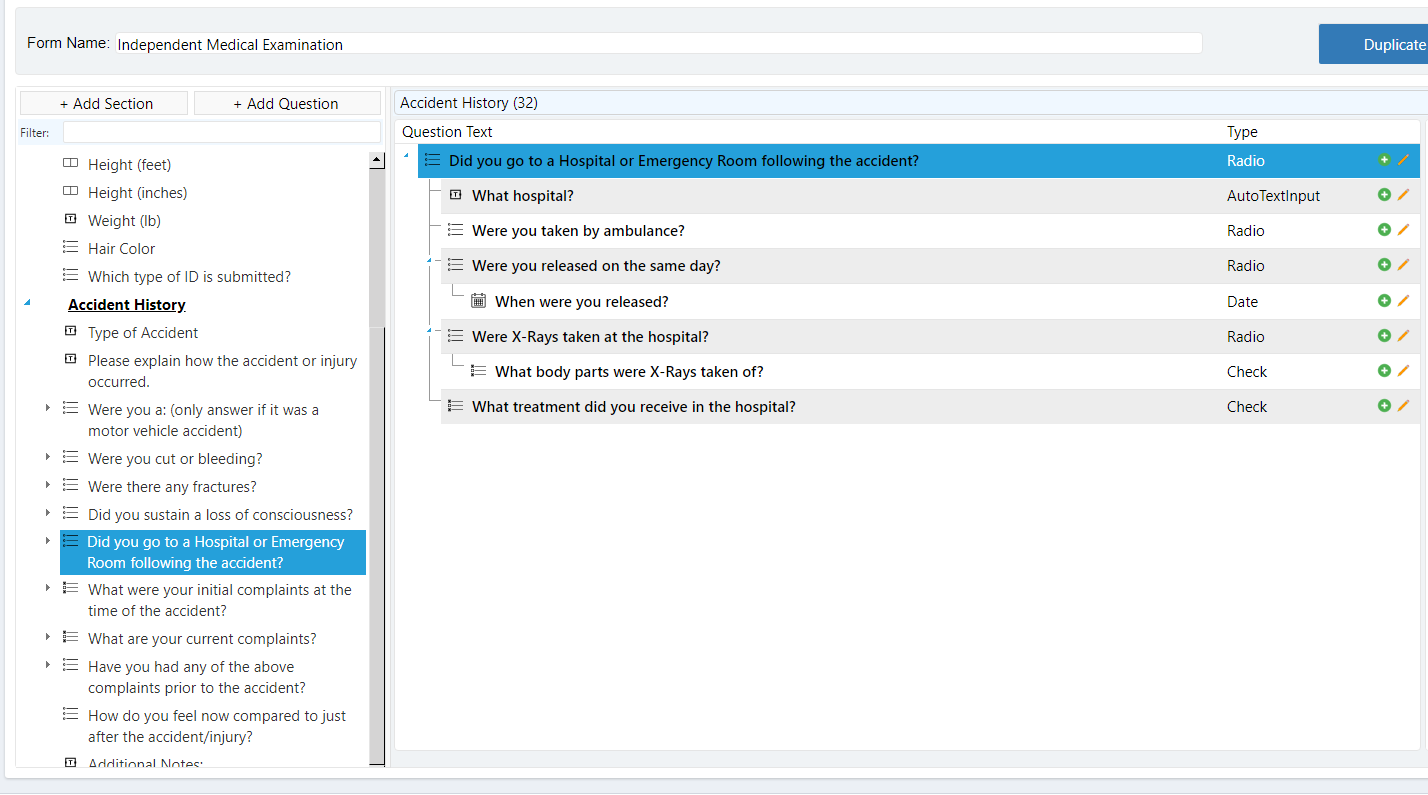Click the + Add Section button

(x=104, y=104)
